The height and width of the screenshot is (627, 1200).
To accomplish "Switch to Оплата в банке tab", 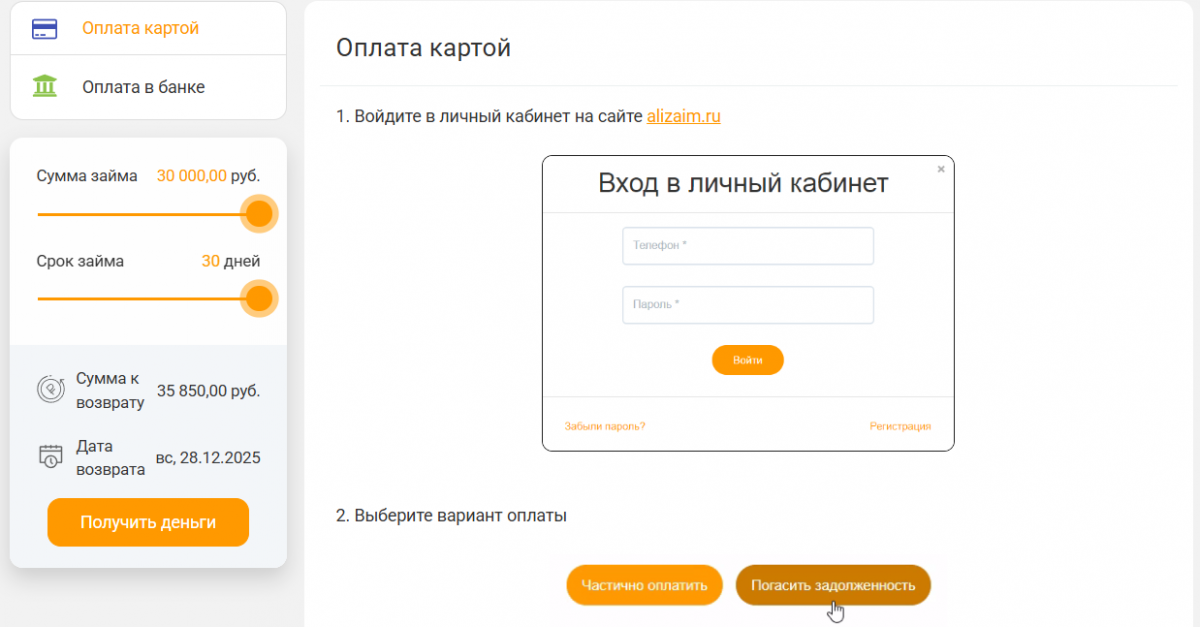I will click(143, 87).
